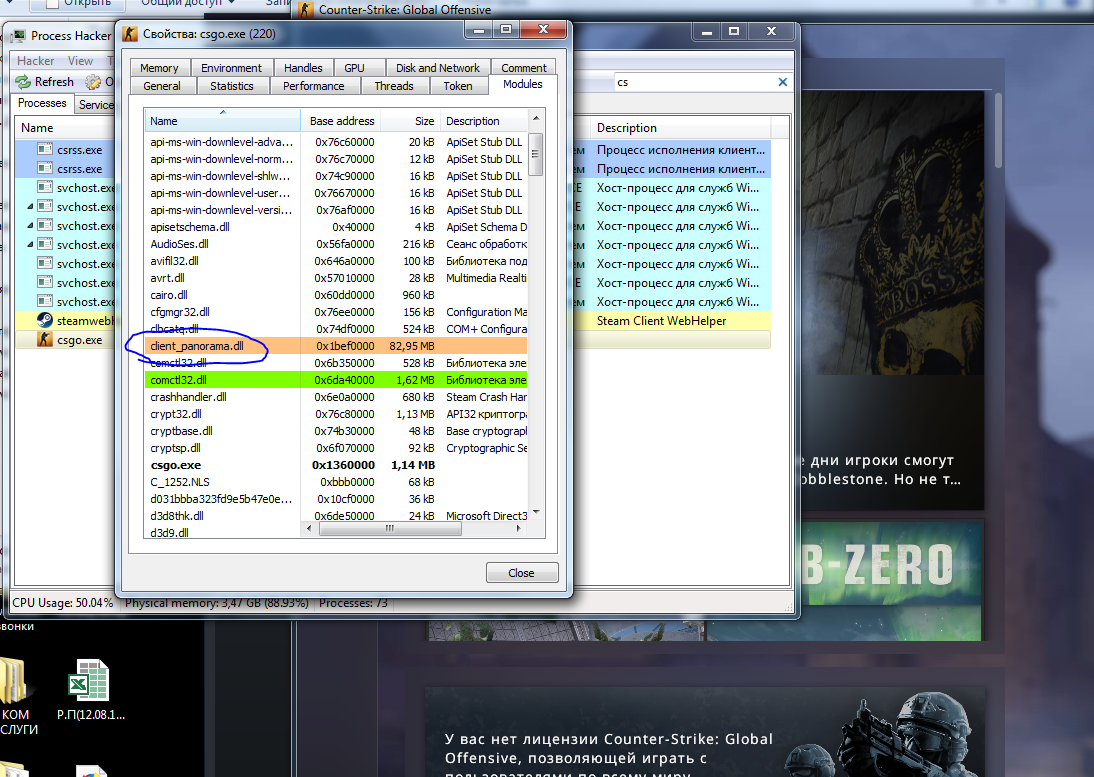1094x777 pixels.
Task: Select C_1252.NLS module row
Action: click(x=336, y=482)
